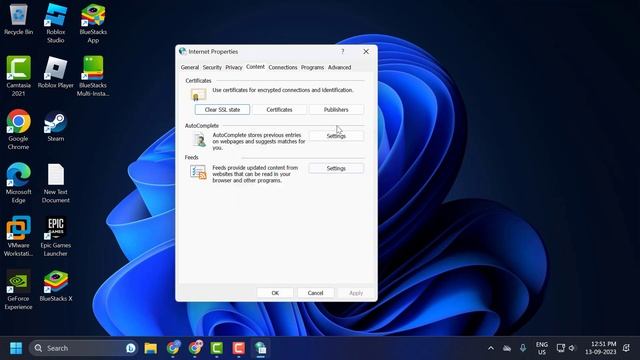This screenshot has width=640, height=360.
Task: Click the Cancel button
Action: [x=316, y=293]
